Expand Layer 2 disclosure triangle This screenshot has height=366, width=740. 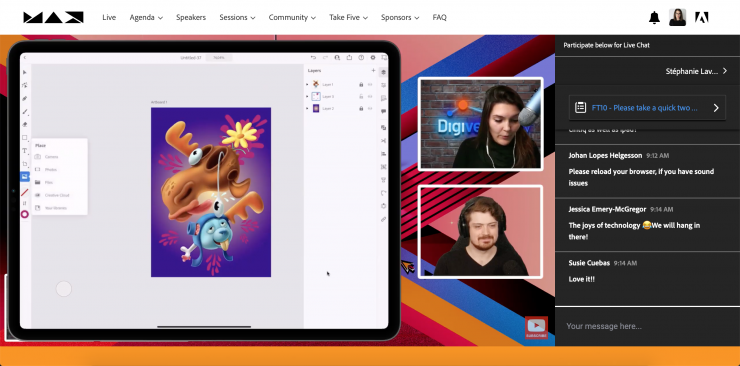(307, 108)
